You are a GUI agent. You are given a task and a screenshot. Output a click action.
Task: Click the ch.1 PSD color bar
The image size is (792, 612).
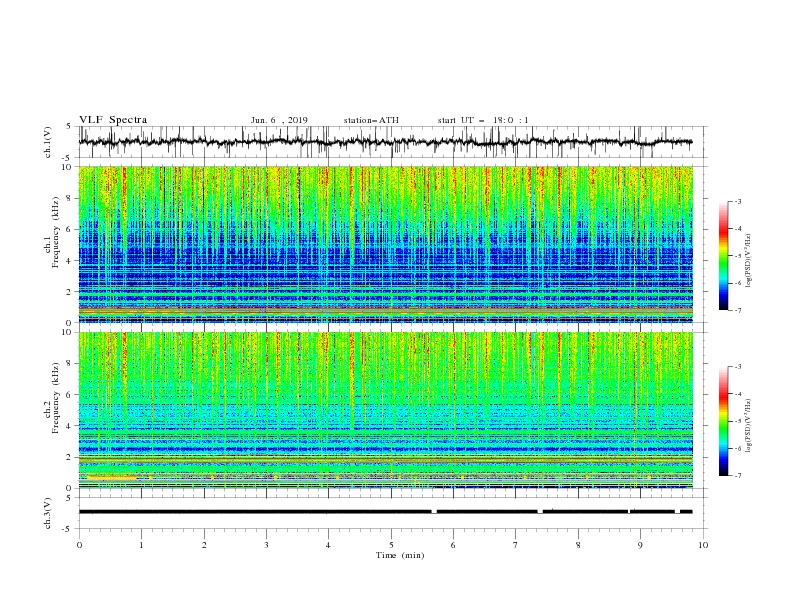723,256
